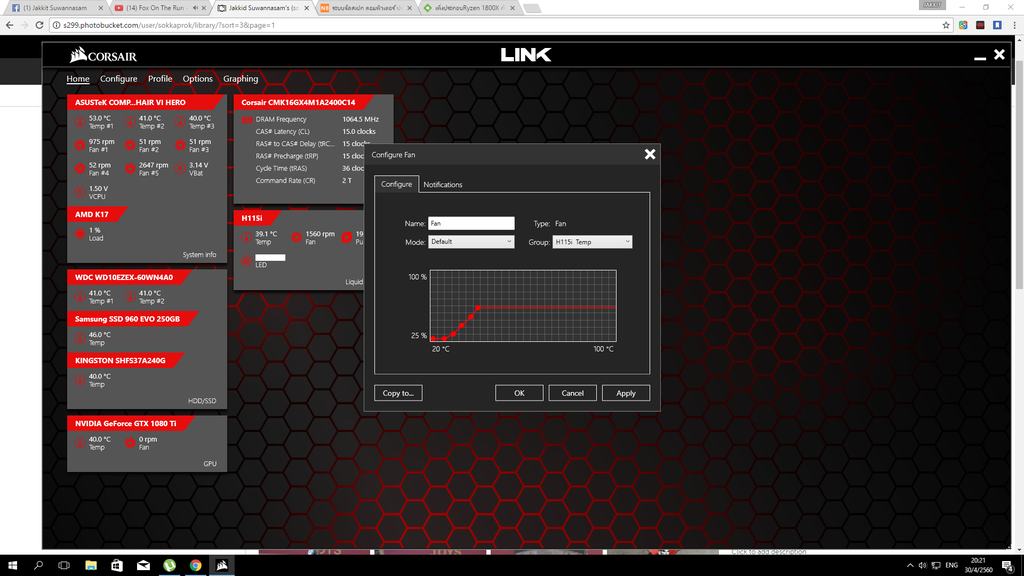
Task: Click the WDC drive Temp #2 icon
Action: coord(130,297)
